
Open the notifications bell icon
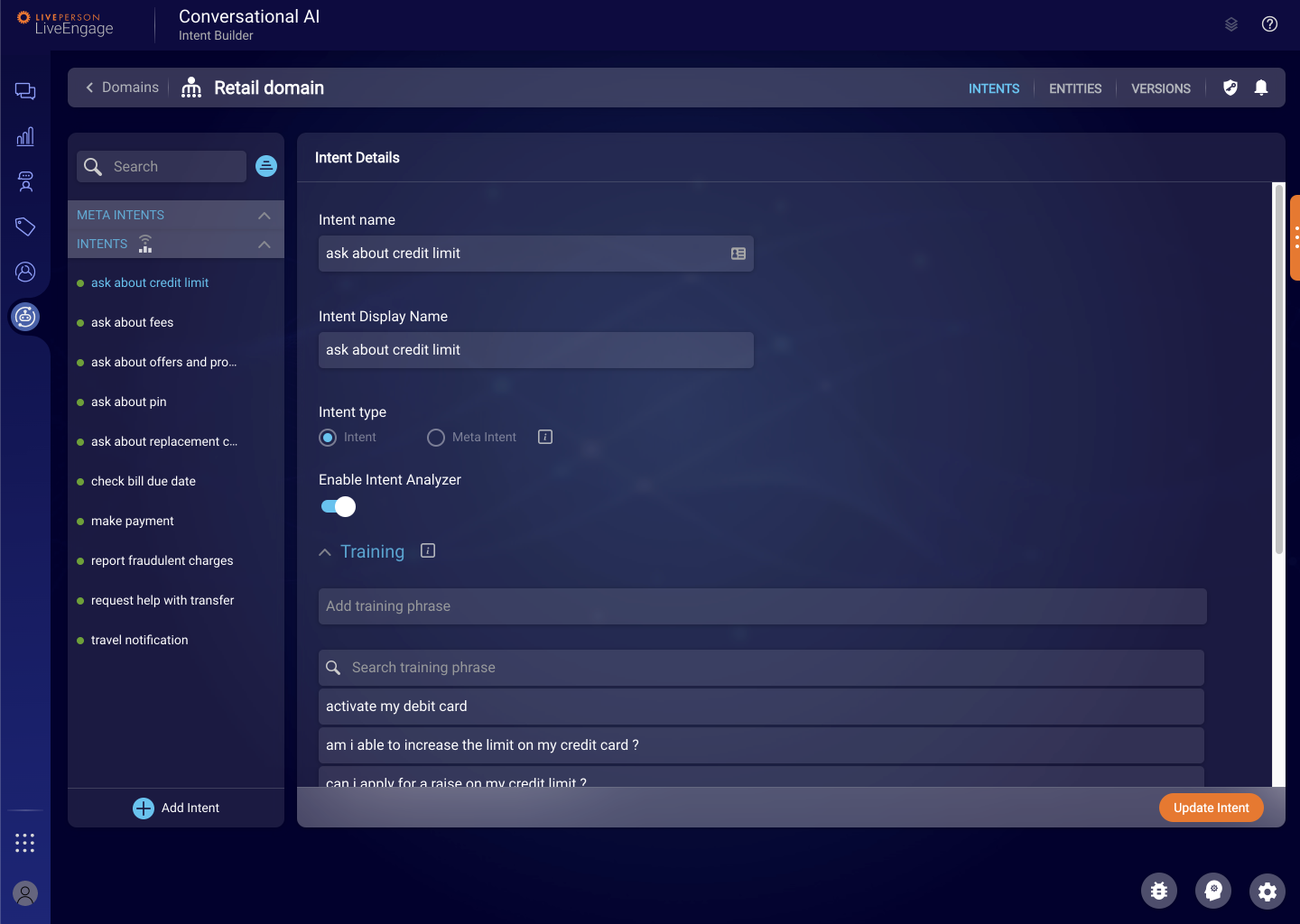point(1261,88)
